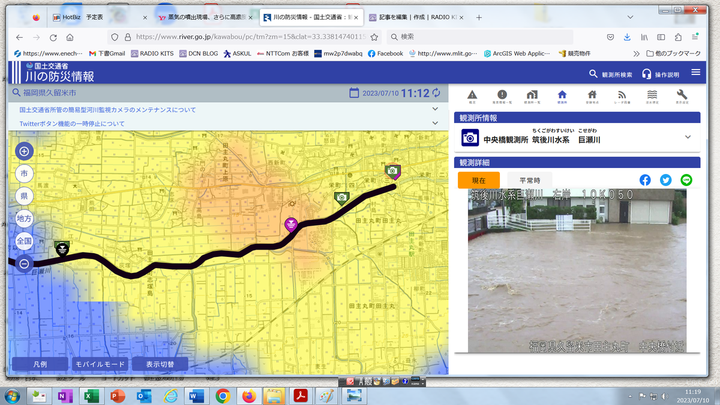
Task: Click the map zoom-out minus button
Action: pos(24,263)
